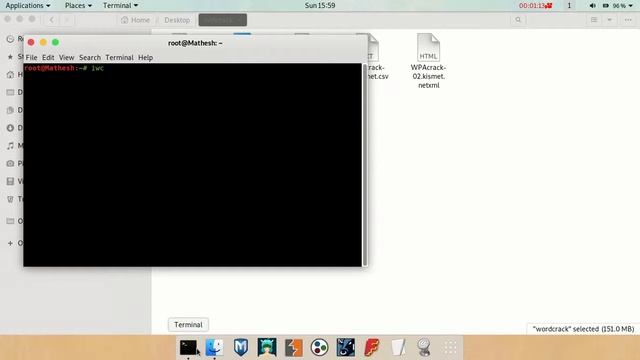Toggle list view icon in Files toolbar

[x=594, y=20]
